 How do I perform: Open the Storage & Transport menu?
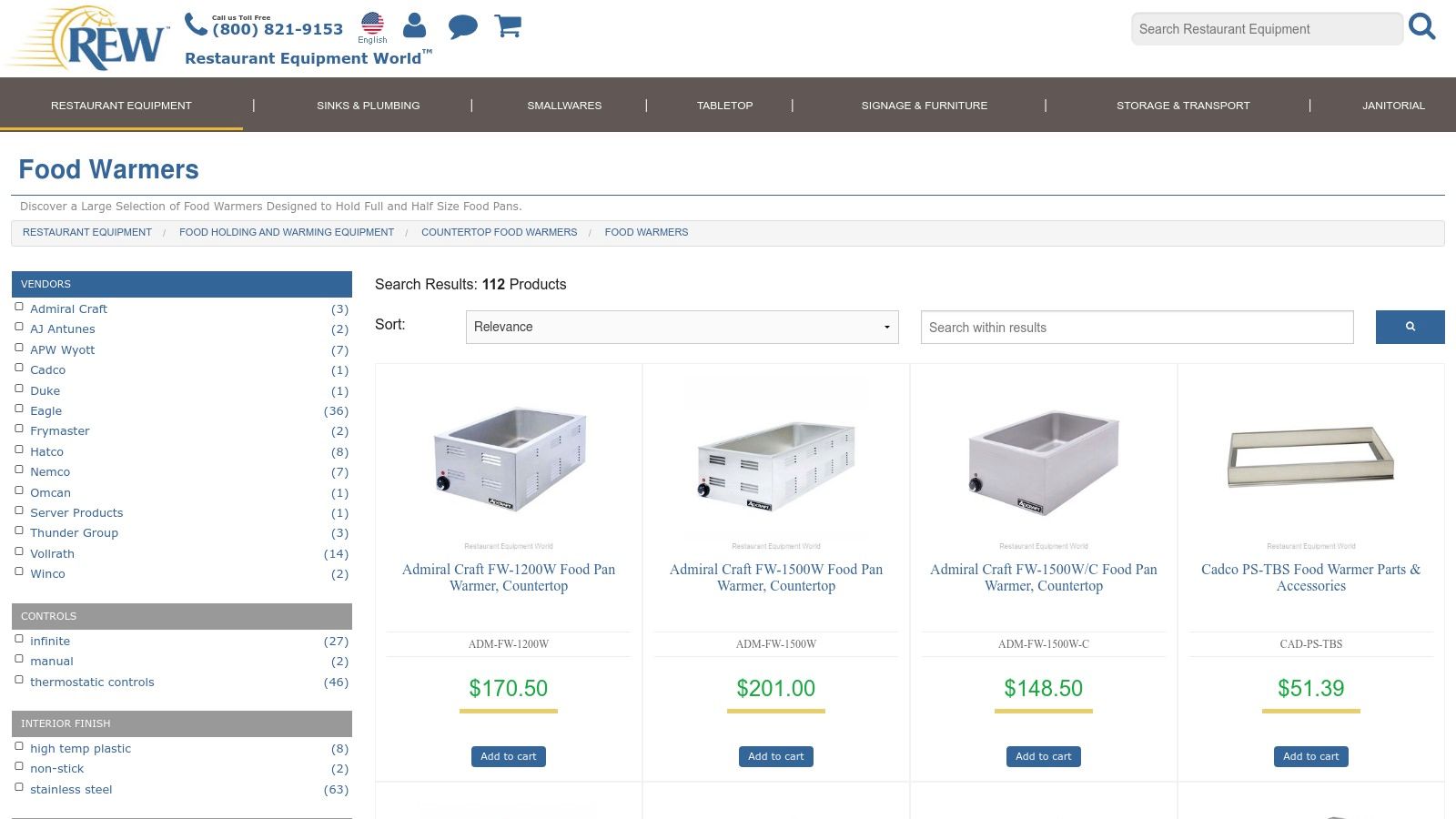pos(1183,106)
